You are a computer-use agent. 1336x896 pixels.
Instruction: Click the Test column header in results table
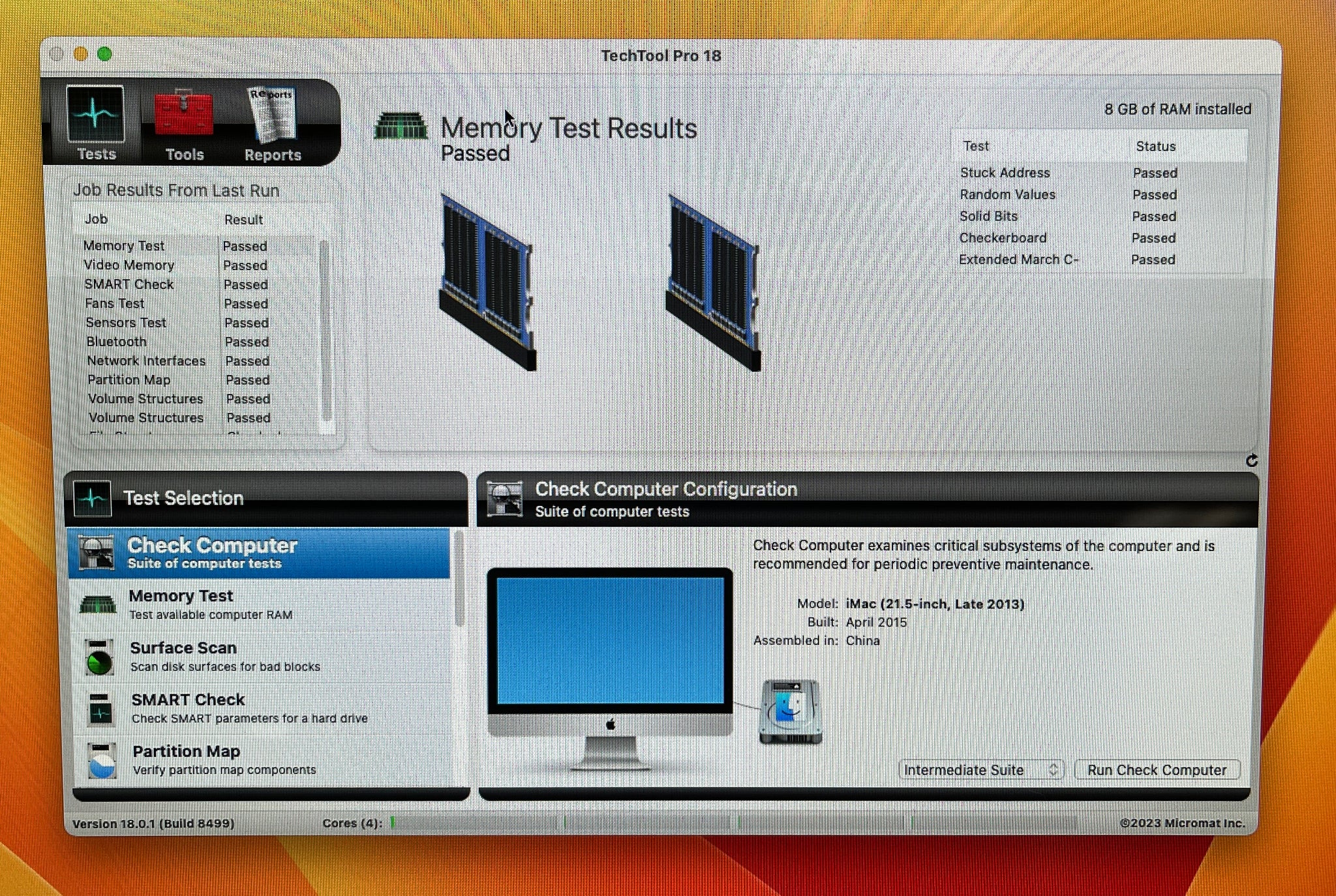click(x=976, y=146)
